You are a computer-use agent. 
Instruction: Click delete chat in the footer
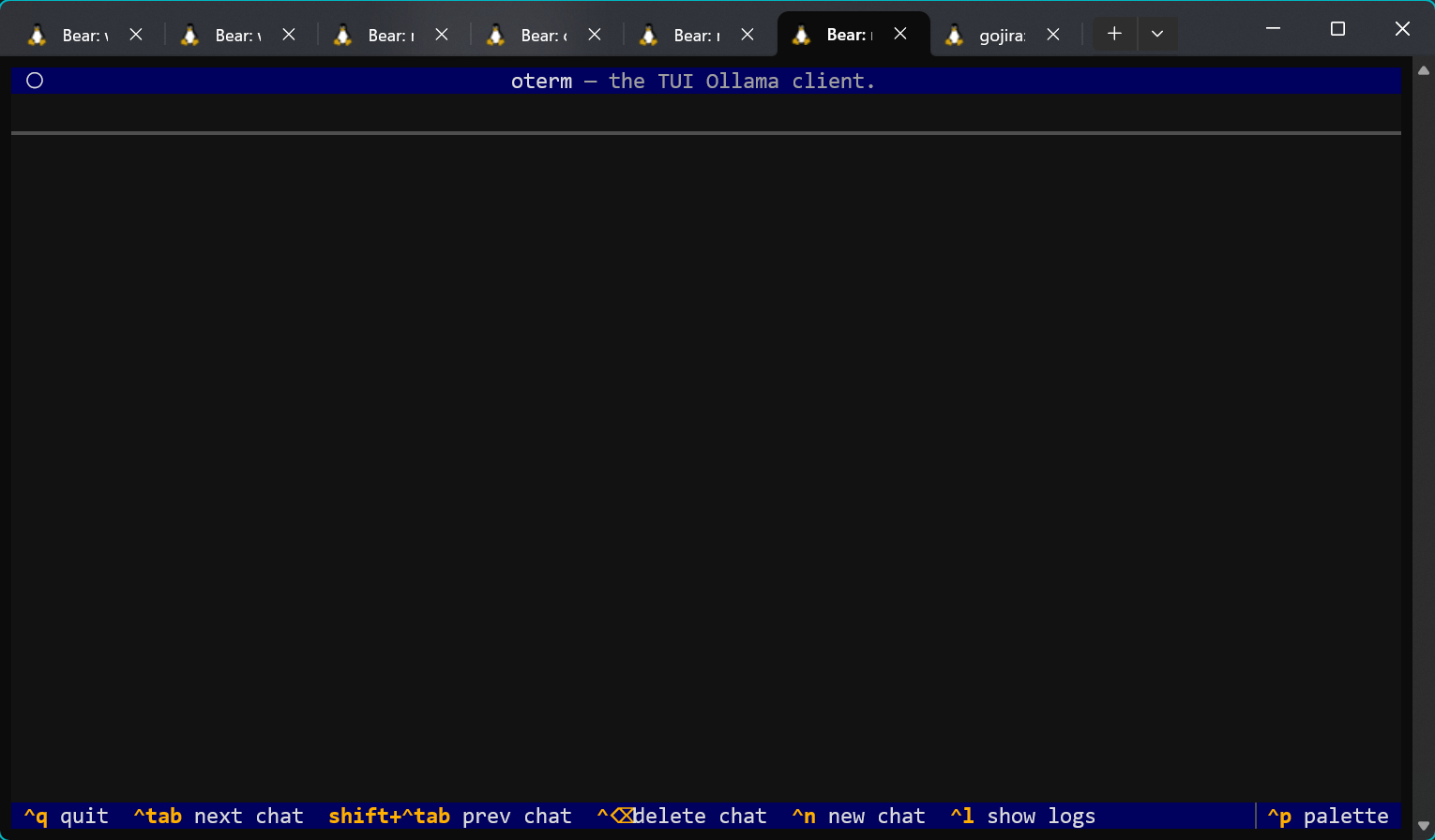tap(682, 816)
